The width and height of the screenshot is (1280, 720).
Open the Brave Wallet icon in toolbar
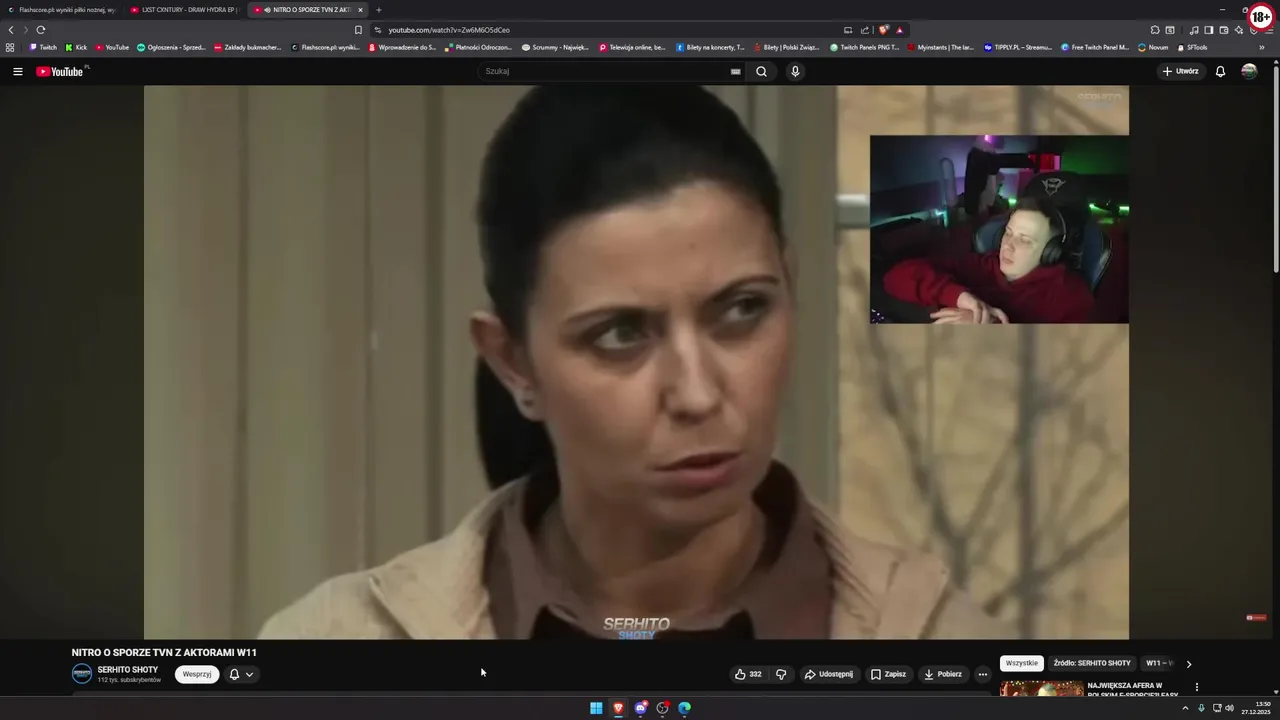click(x=1224, y=30)
